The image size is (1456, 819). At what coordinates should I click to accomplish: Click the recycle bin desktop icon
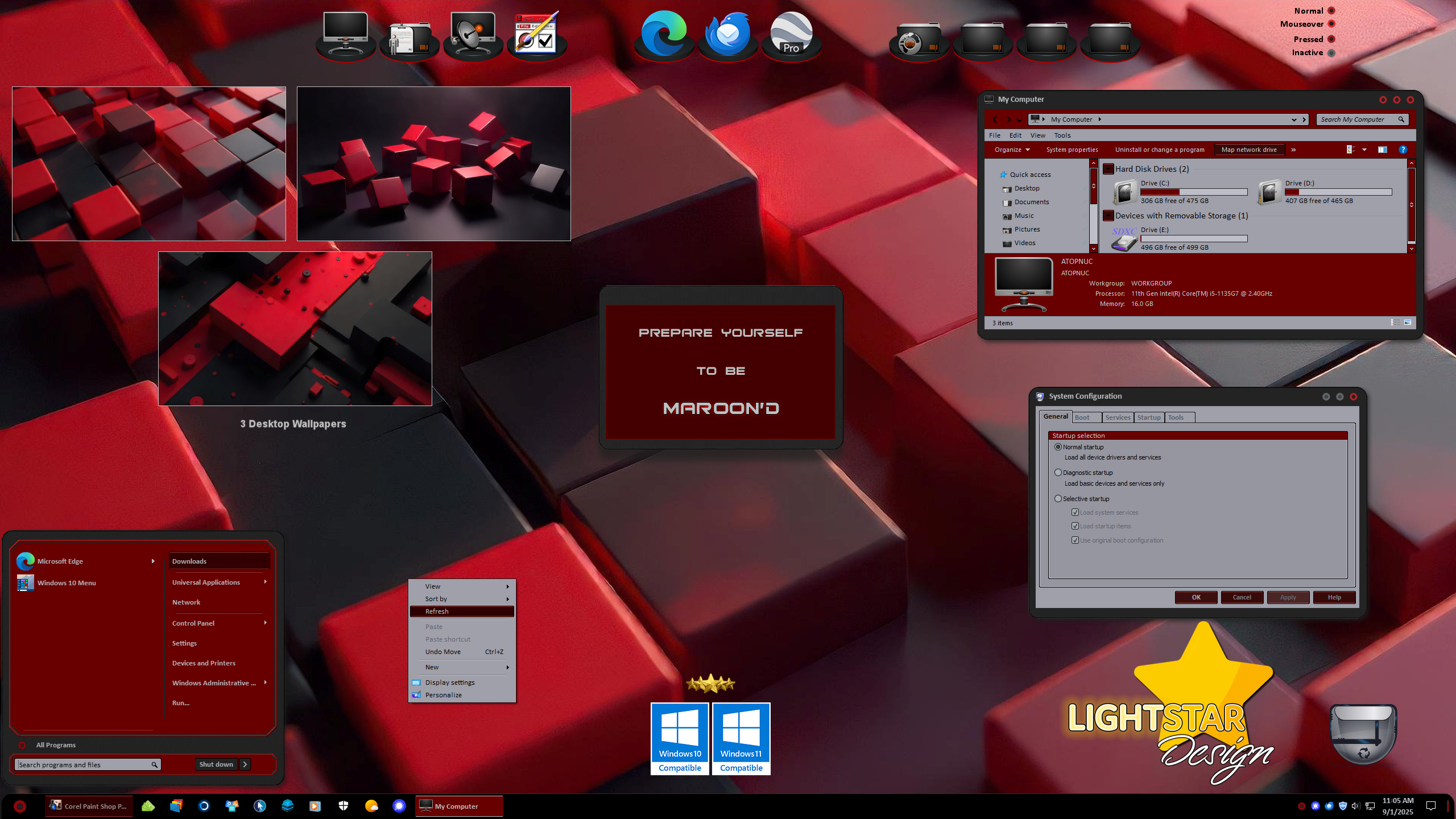[1363, 734]
